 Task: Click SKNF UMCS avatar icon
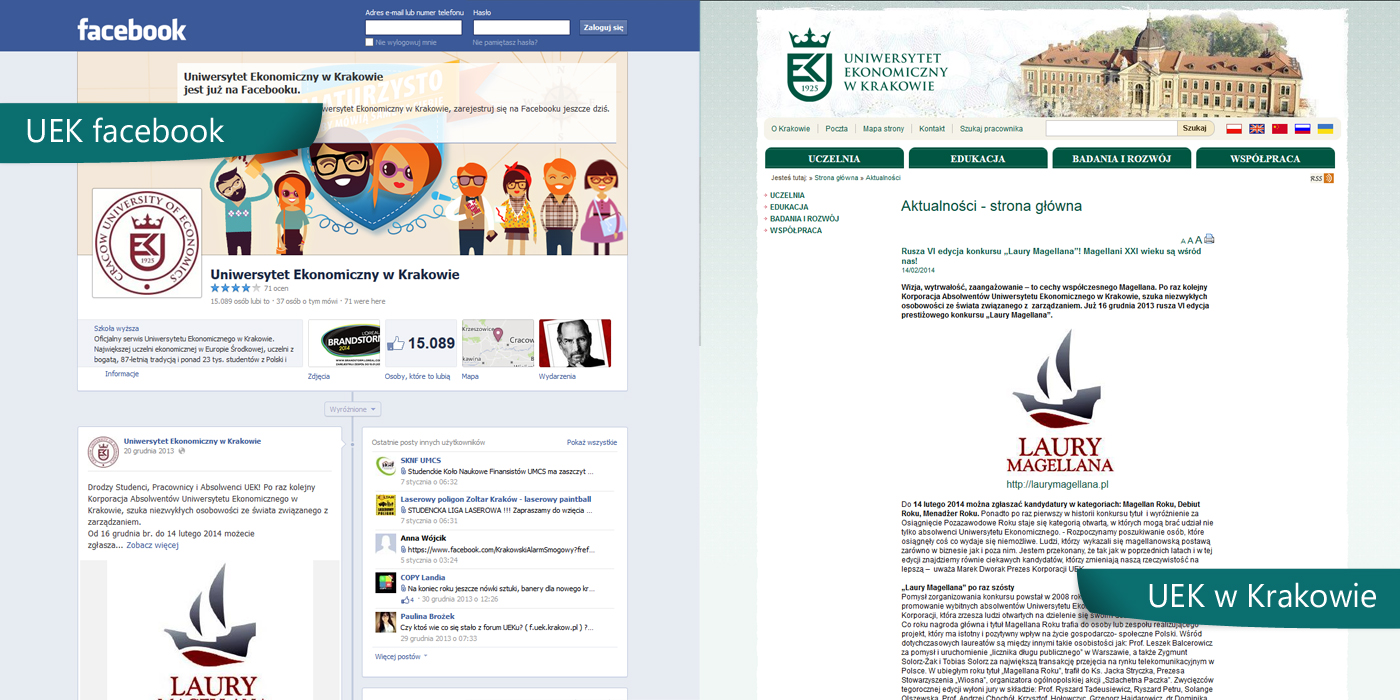pos(385,465)
